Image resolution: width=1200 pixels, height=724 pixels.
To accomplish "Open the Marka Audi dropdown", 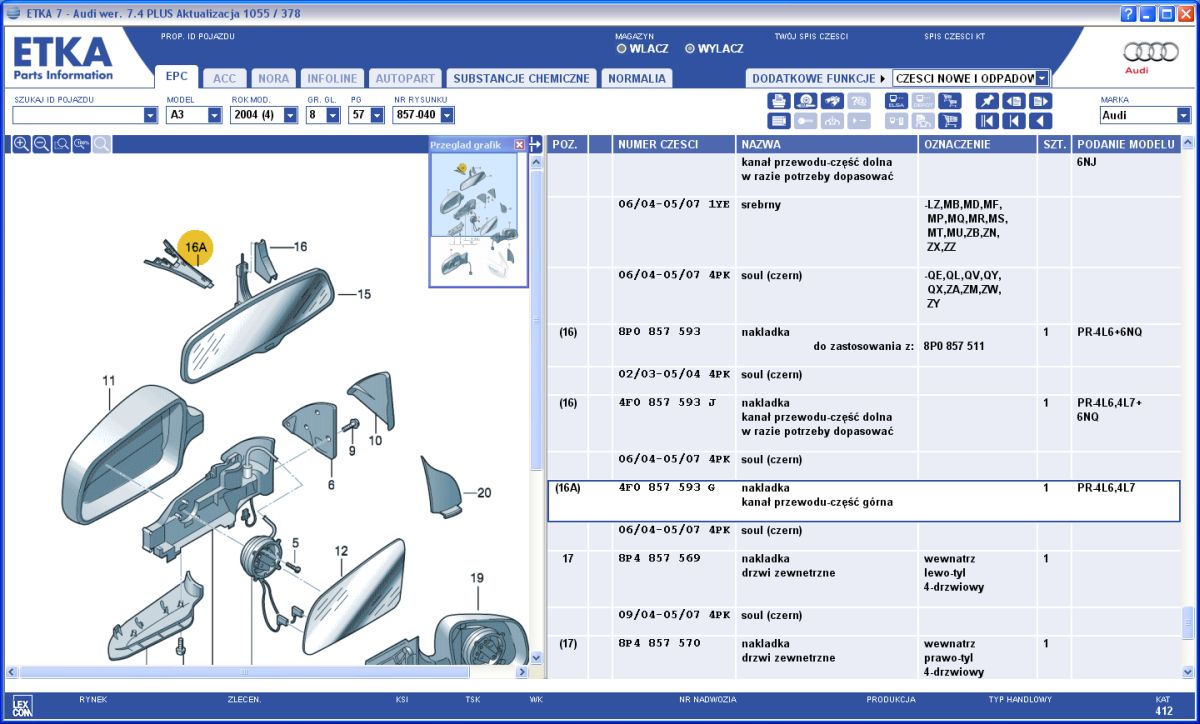I will point(1184,115).
